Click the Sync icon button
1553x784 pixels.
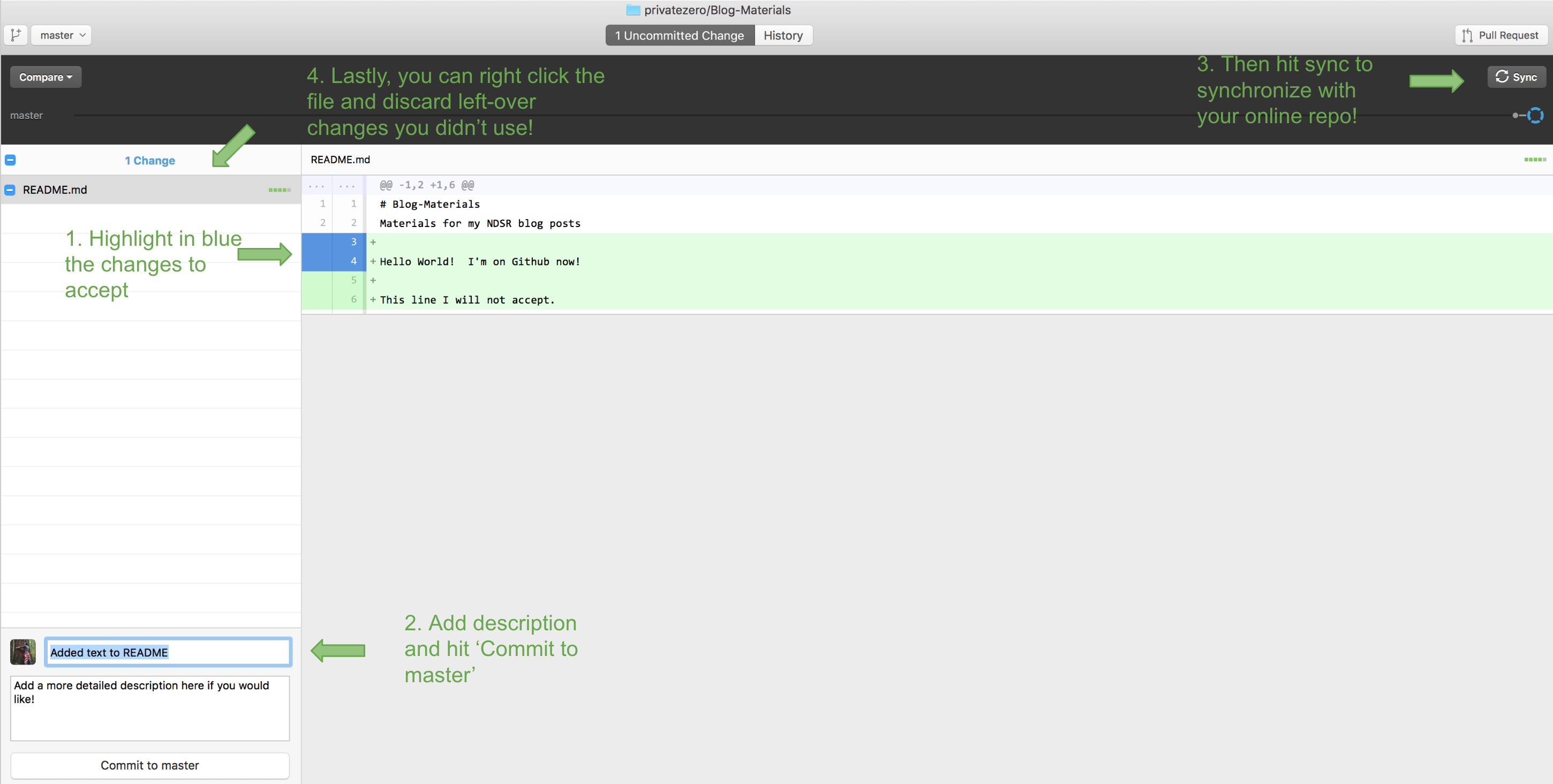point(1516,77)
